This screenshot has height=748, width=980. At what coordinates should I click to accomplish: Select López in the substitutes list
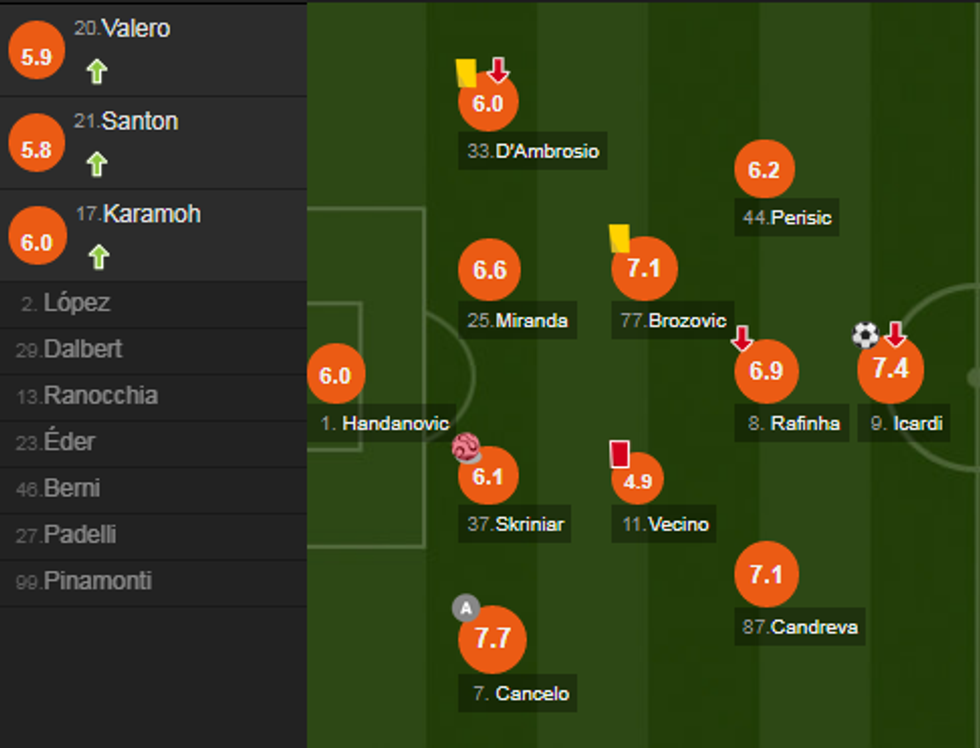(x=77, y=303)
